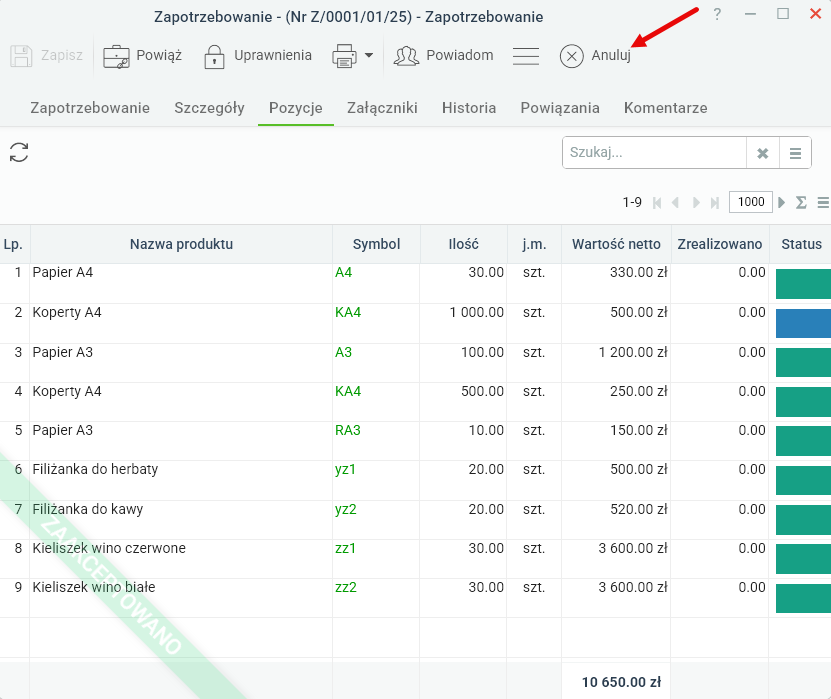Go to next page arrow
Image resolution: width=831 pixels, height=699 pixels.
pyautogui.click(x=696, y=202)
